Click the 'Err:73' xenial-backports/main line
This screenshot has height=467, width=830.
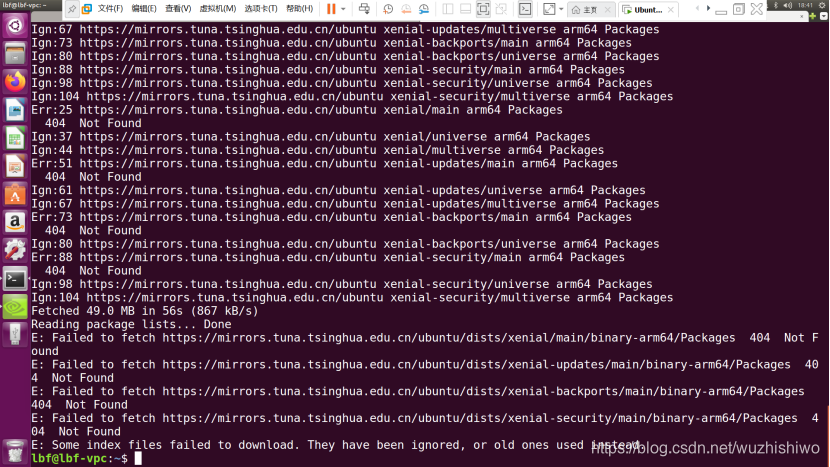[x=331, y=217]
